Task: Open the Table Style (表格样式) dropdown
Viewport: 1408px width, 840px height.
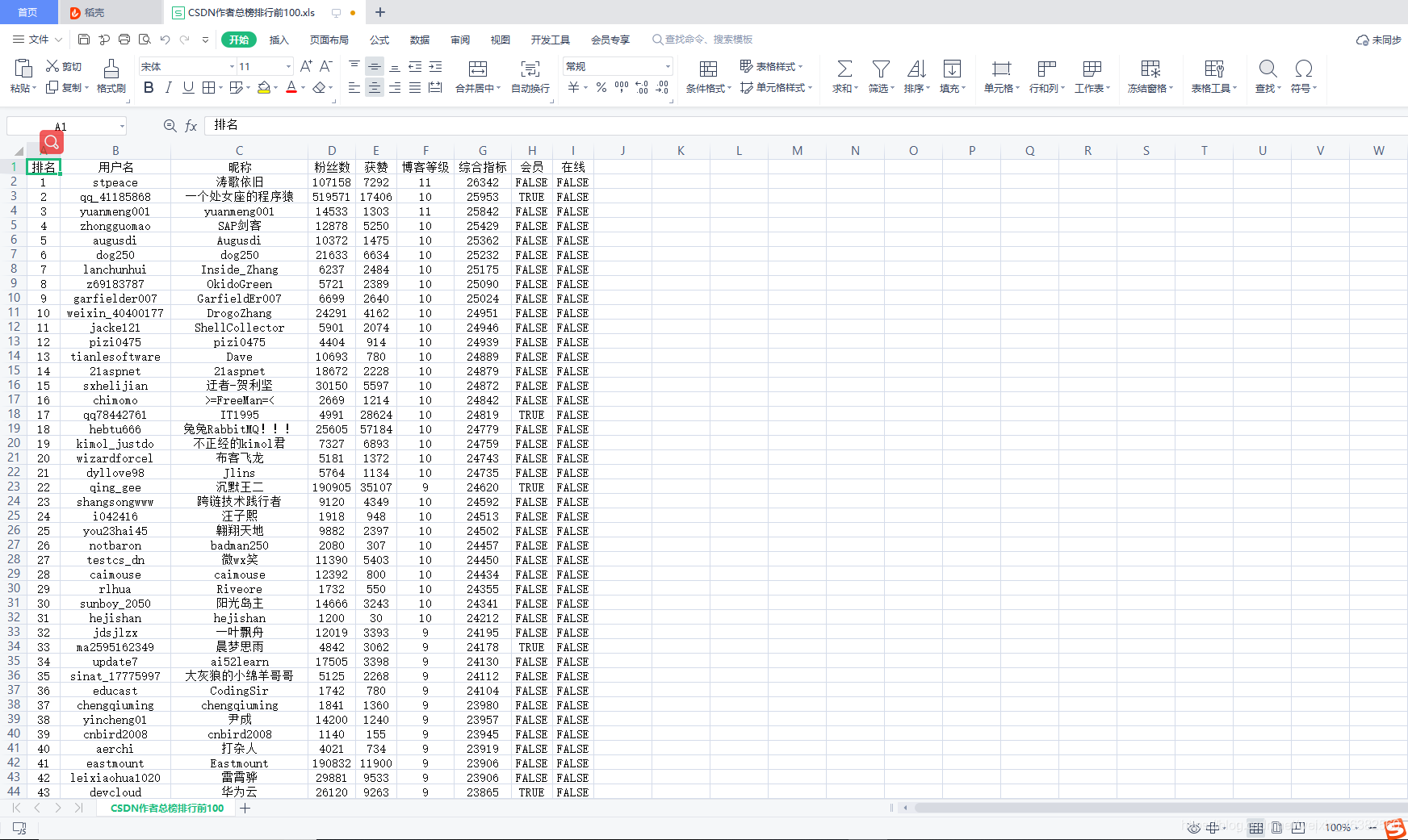Action: click(771, 66)
